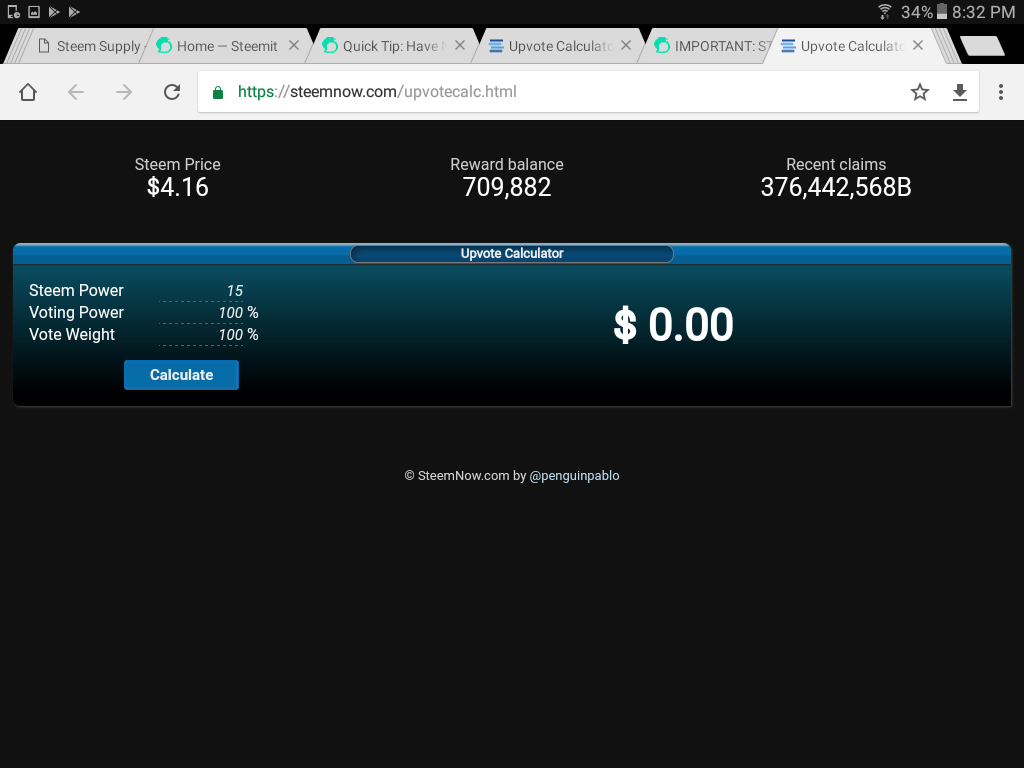Click the $ 0.00 result amount
Screen dimensions: 1024x768
pos(673,325)
